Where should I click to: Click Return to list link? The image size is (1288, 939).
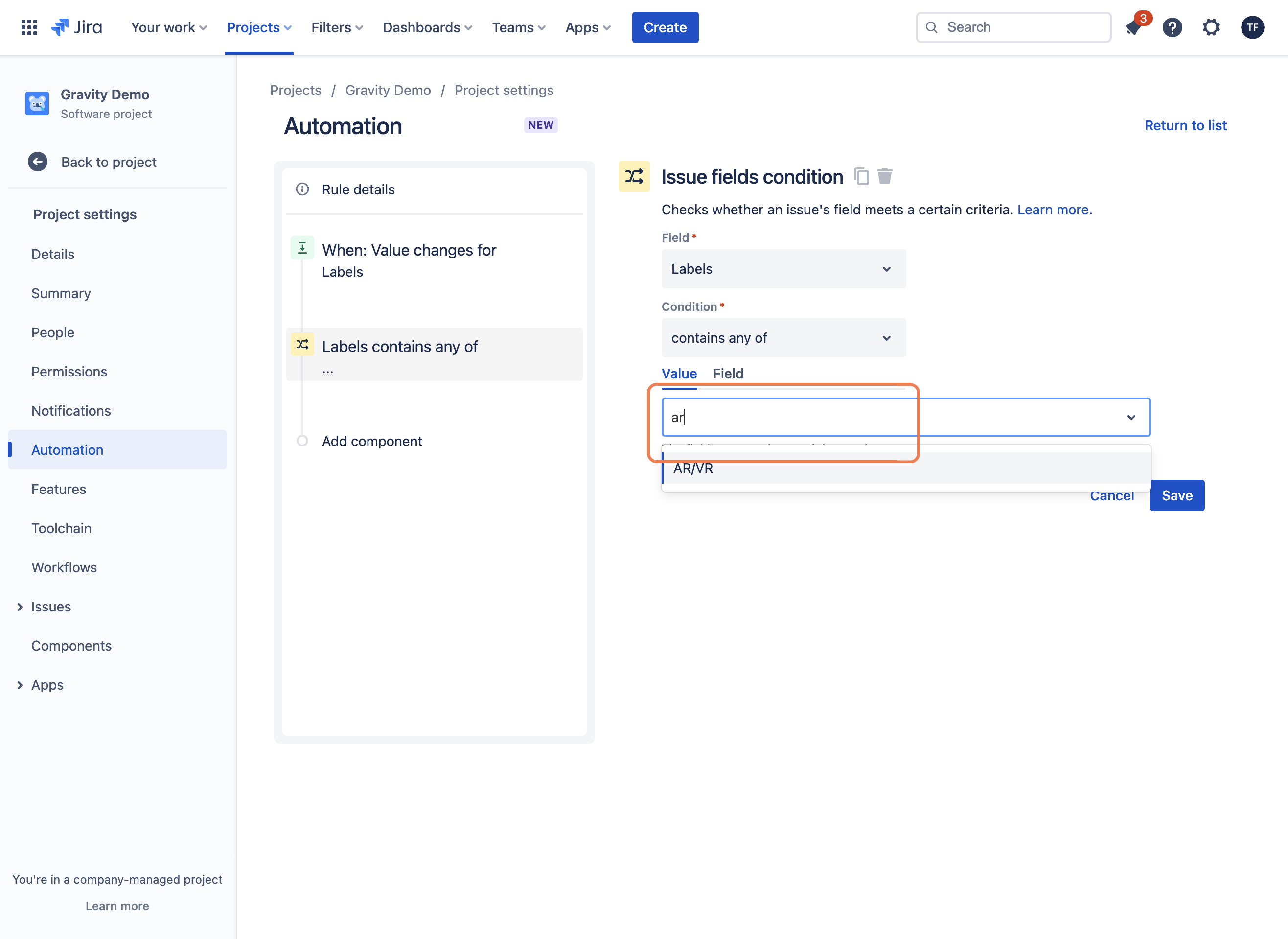pyautogui.click(x=1185, y=126)
